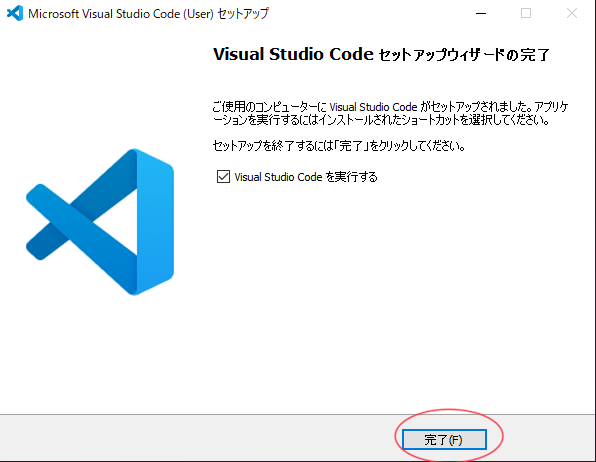This screenshot has height=462, width=596.
Task: Click the large Visual Studio Code logo image
Action: tap(100, 222)
